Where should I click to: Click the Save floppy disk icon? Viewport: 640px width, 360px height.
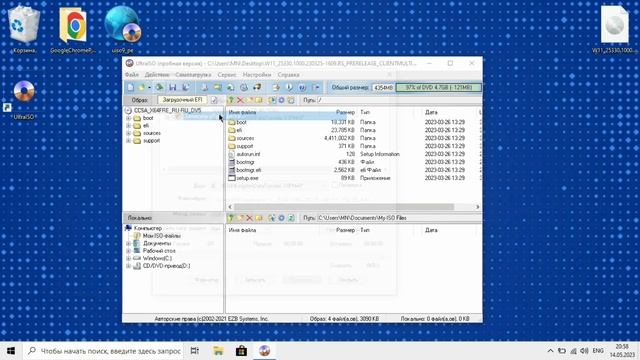[x=173, y=87]
